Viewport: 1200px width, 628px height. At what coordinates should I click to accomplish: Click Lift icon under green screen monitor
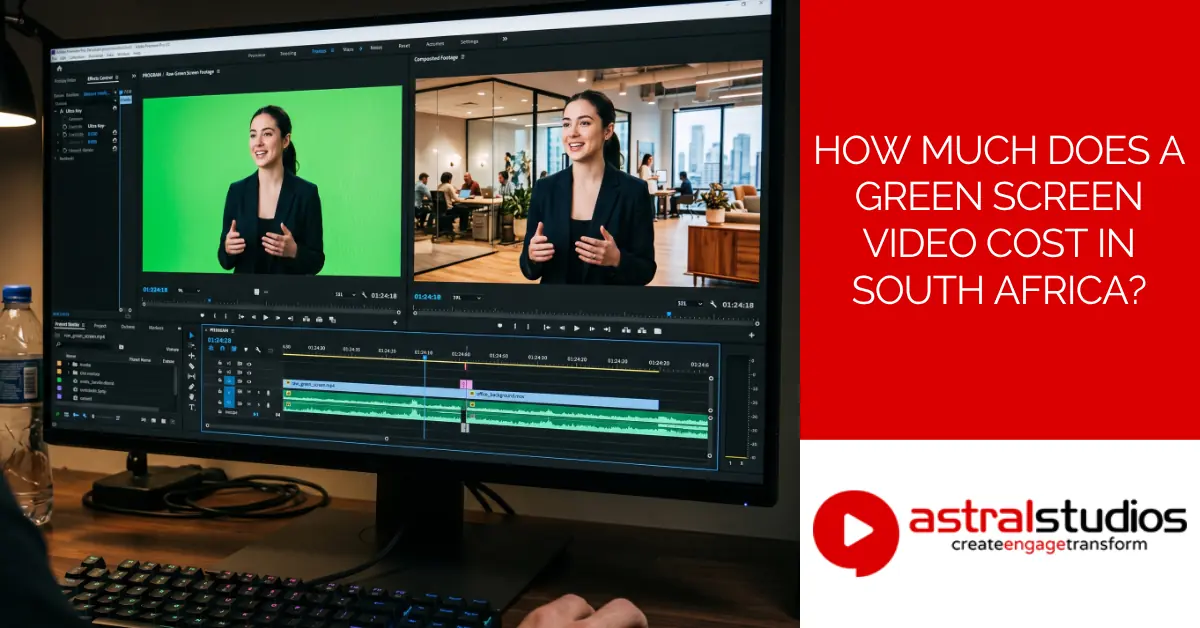[x=306, y=319]
